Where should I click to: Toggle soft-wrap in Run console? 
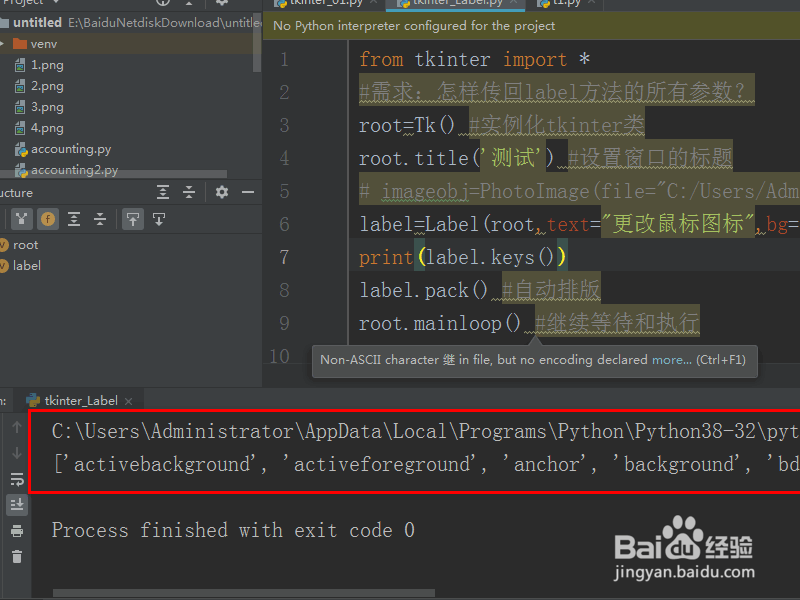pyautogui.click(x=16, y=479)
